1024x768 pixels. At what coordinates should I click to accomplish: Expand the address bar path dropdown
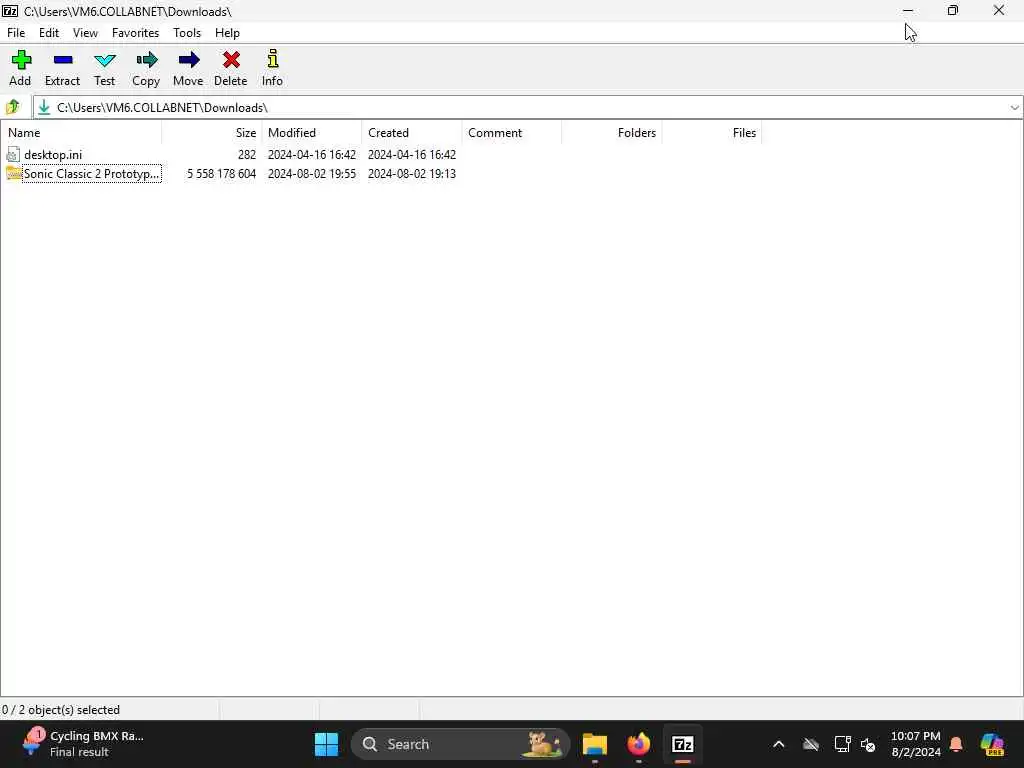tap(1014, 108)
